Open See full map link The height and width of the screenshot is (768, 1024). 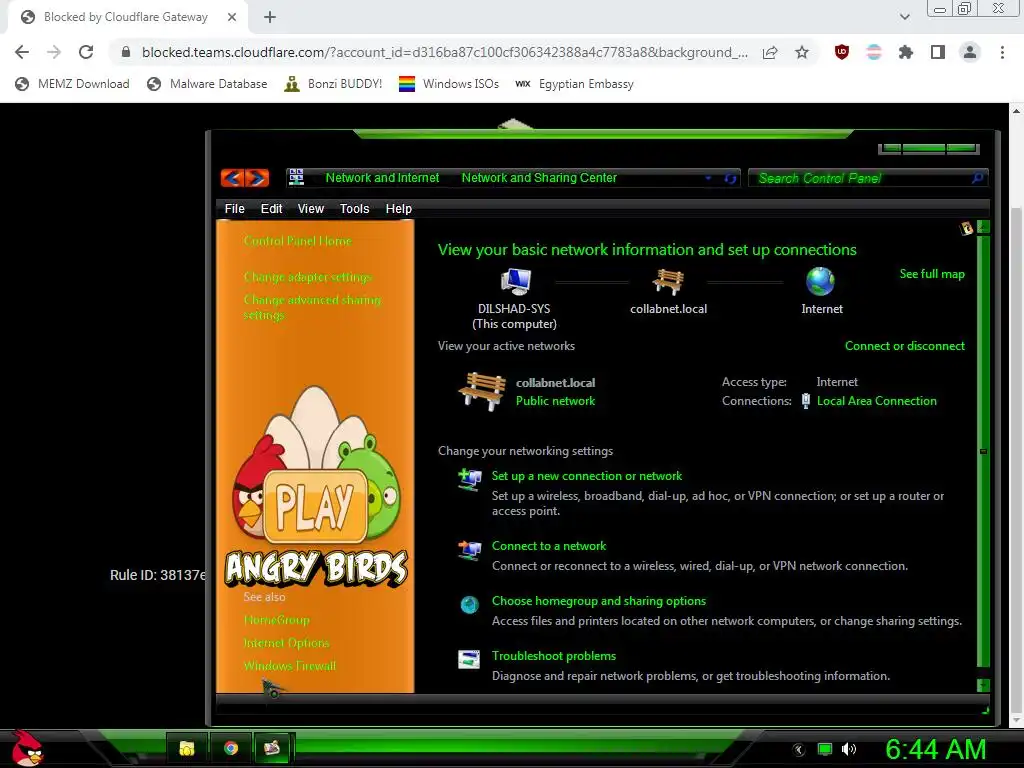coord(932,274)
